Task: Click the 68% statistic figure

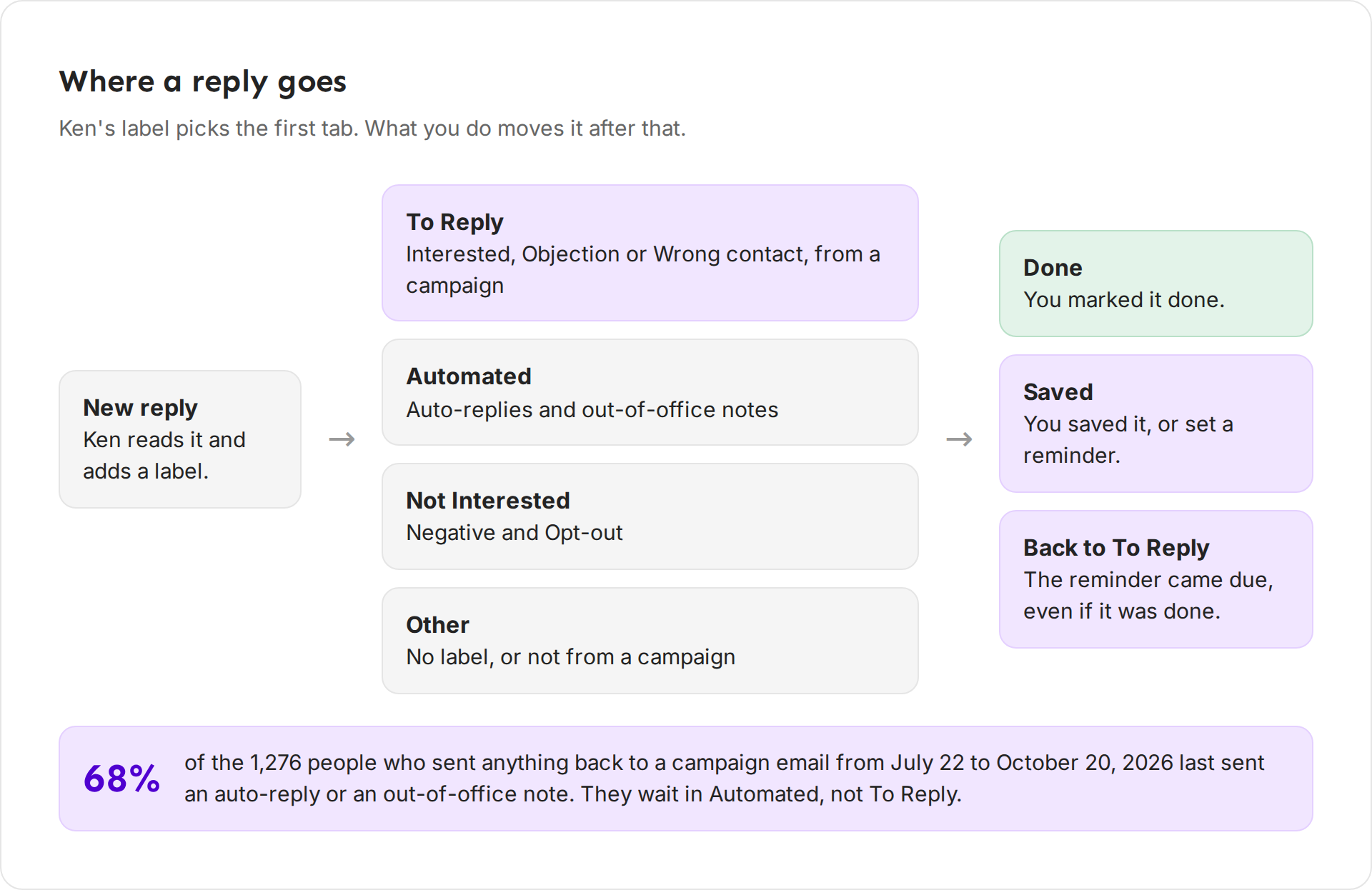Action: point(122,779)
